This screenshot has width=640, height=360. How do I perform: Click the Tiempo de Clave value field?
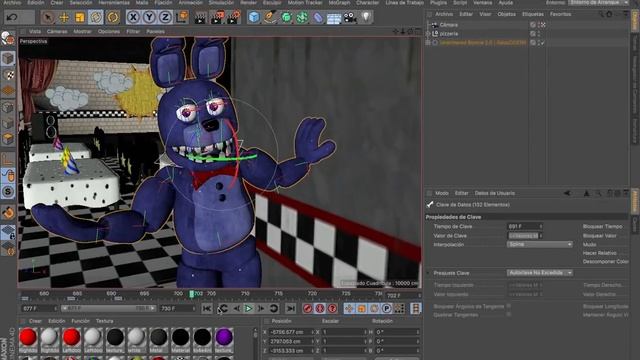pos(523,227)
